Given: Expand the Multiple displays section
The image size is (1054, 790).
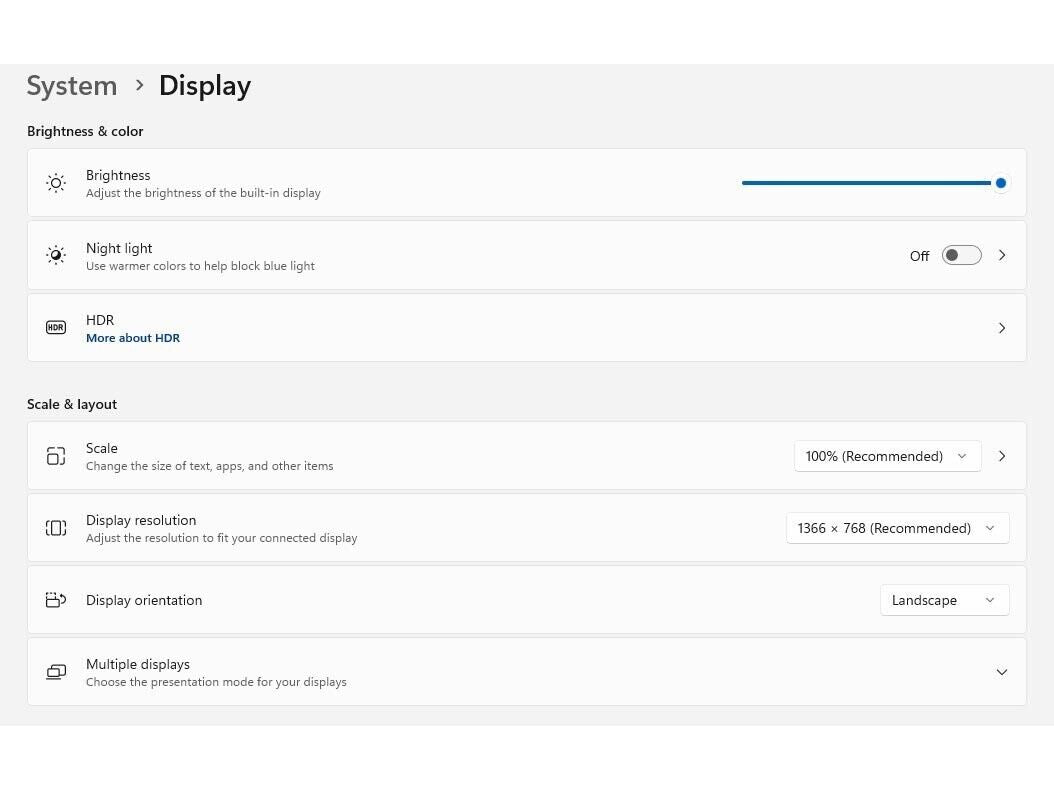Looking at the screenshot, I should pyautogui.click(x=1001, y=672).
